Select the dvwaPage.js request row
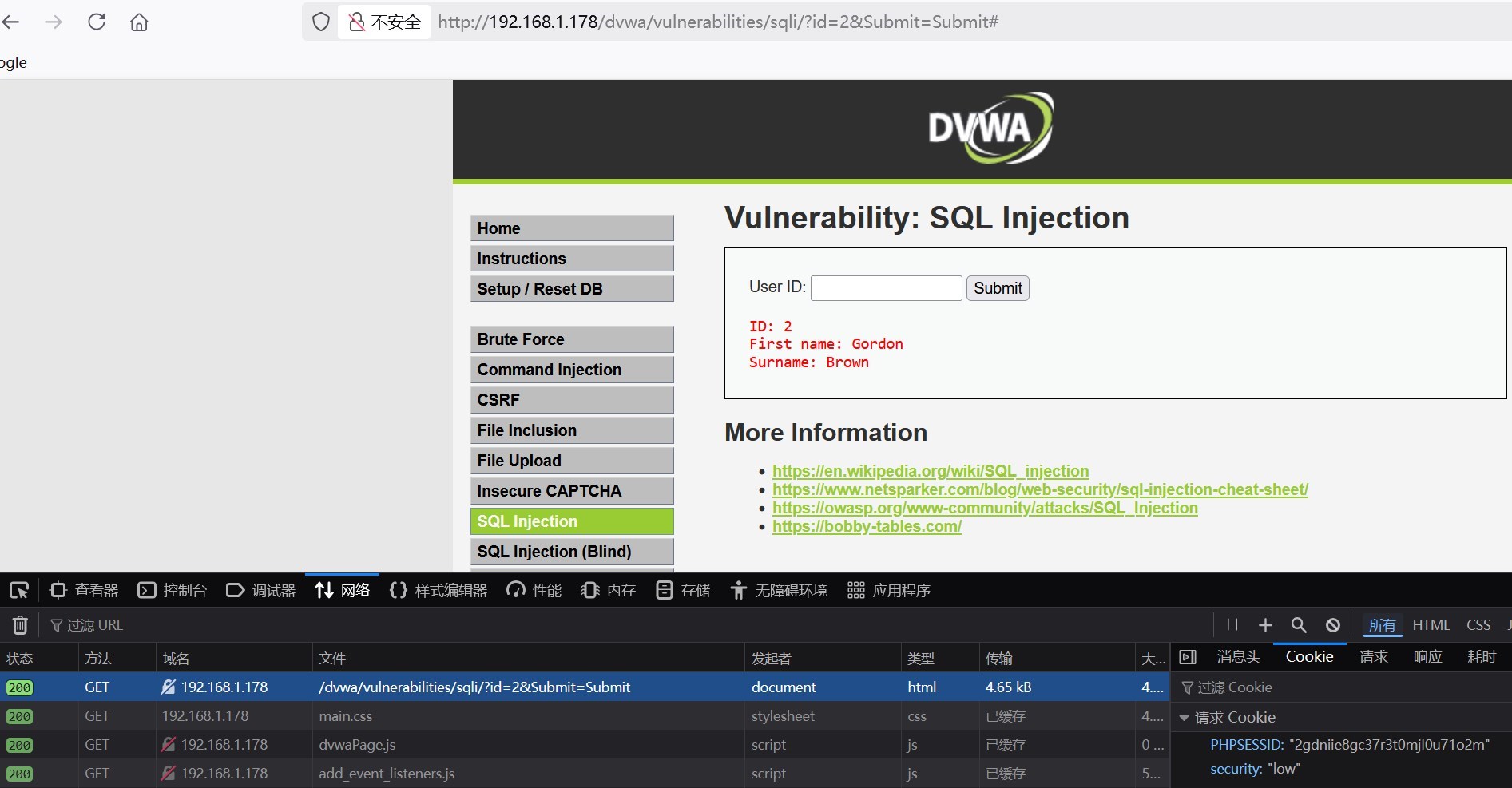The image size is (1512, 788). (585, 745)
